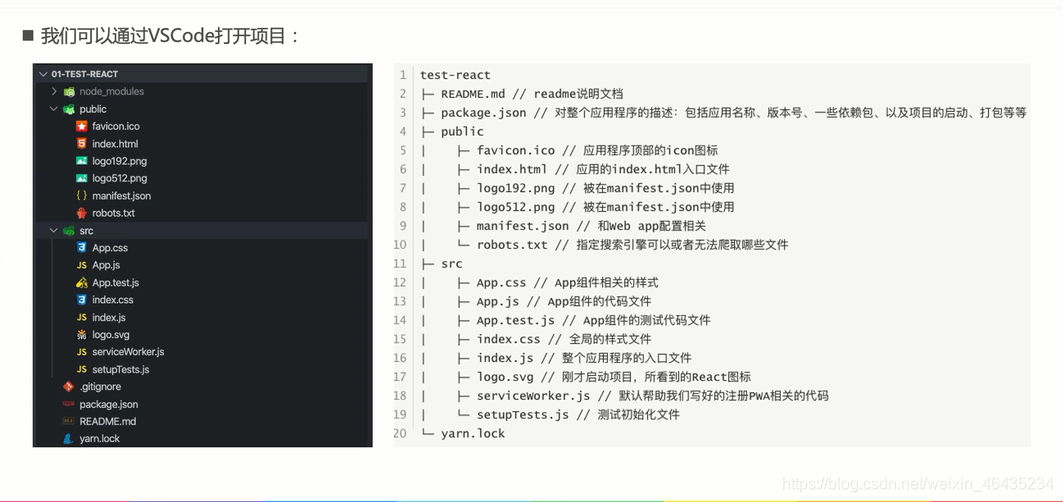Click the slide heading about VSCode
The image size is (1063, 502).
pyautogui.click(x=170, y=35)
